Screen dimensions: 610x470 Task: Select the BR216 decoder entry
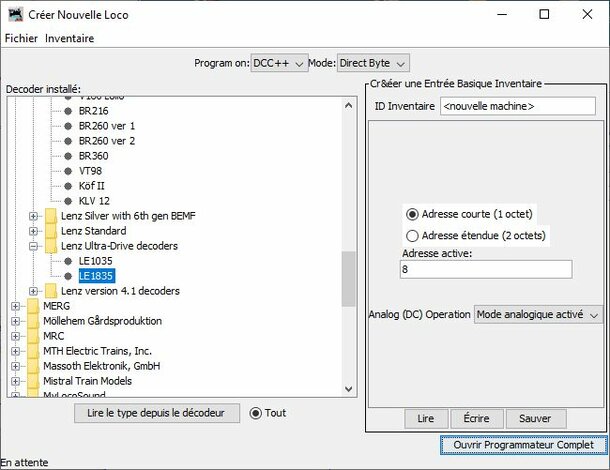point(94,111)
